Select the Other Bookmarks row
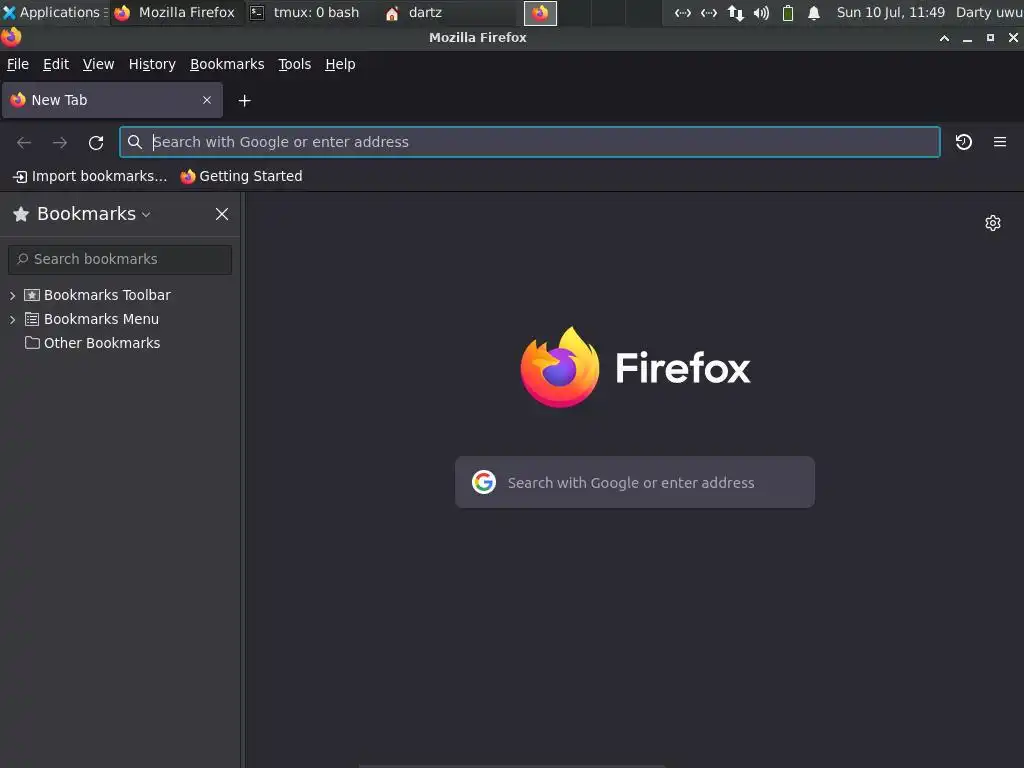Screen dimensions: 1024x768 120,343
